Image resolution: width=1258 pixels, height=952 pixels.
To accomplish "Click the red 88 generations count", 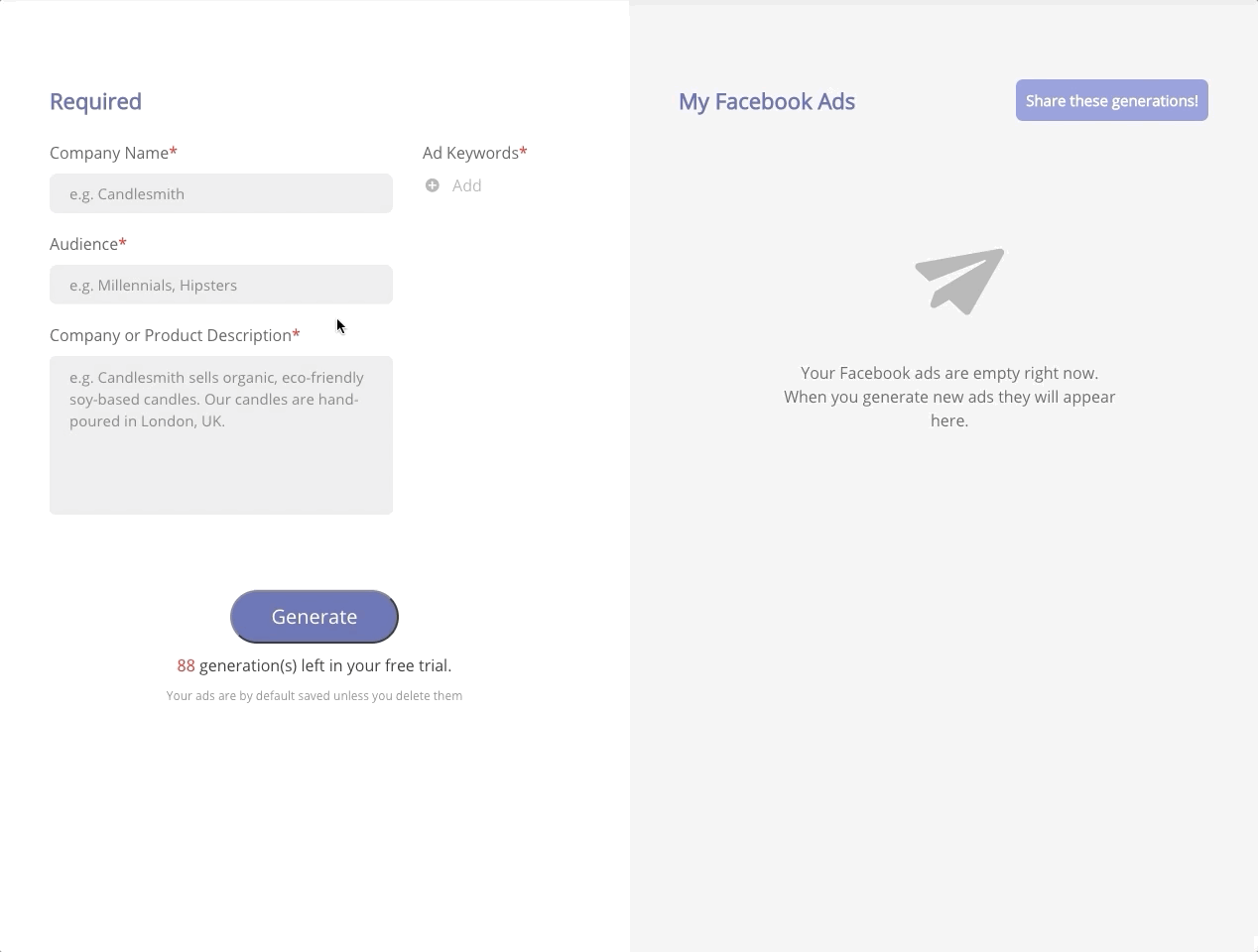I will (x=186, y=665).
